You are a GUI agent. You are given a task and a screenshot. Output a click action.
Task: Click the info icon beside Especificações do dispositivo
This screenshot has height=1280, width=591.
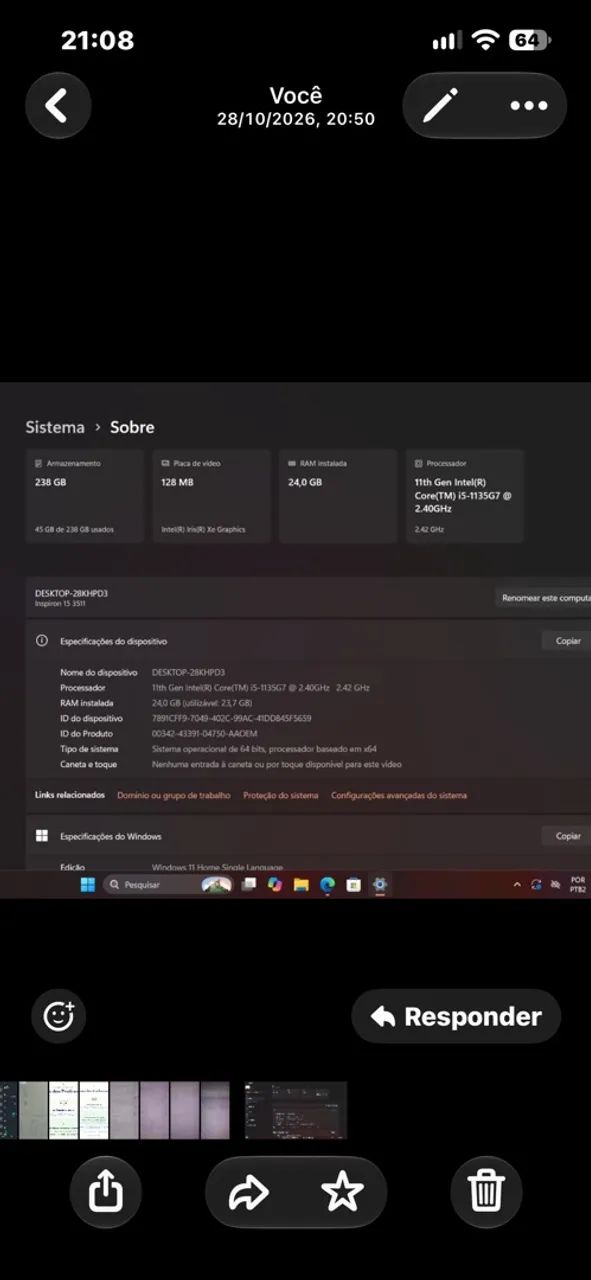(42, 641)
